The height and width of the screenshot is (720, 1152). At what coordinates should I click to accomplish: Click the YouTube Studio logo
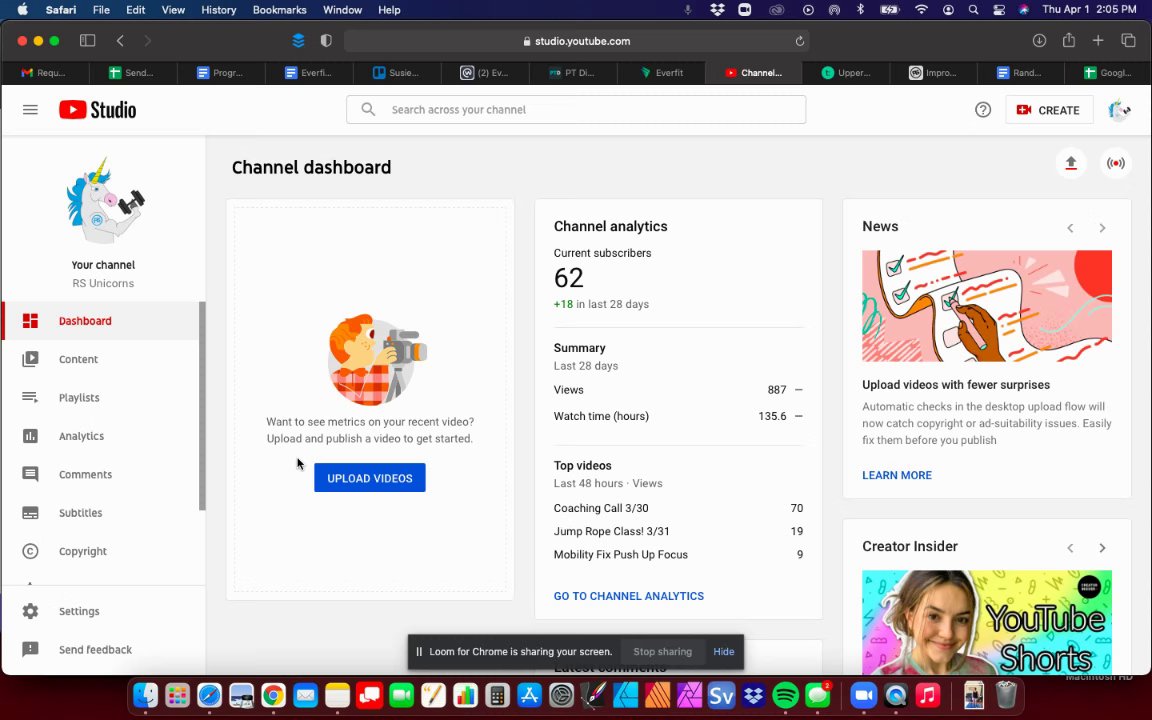[x=98, y=109]
